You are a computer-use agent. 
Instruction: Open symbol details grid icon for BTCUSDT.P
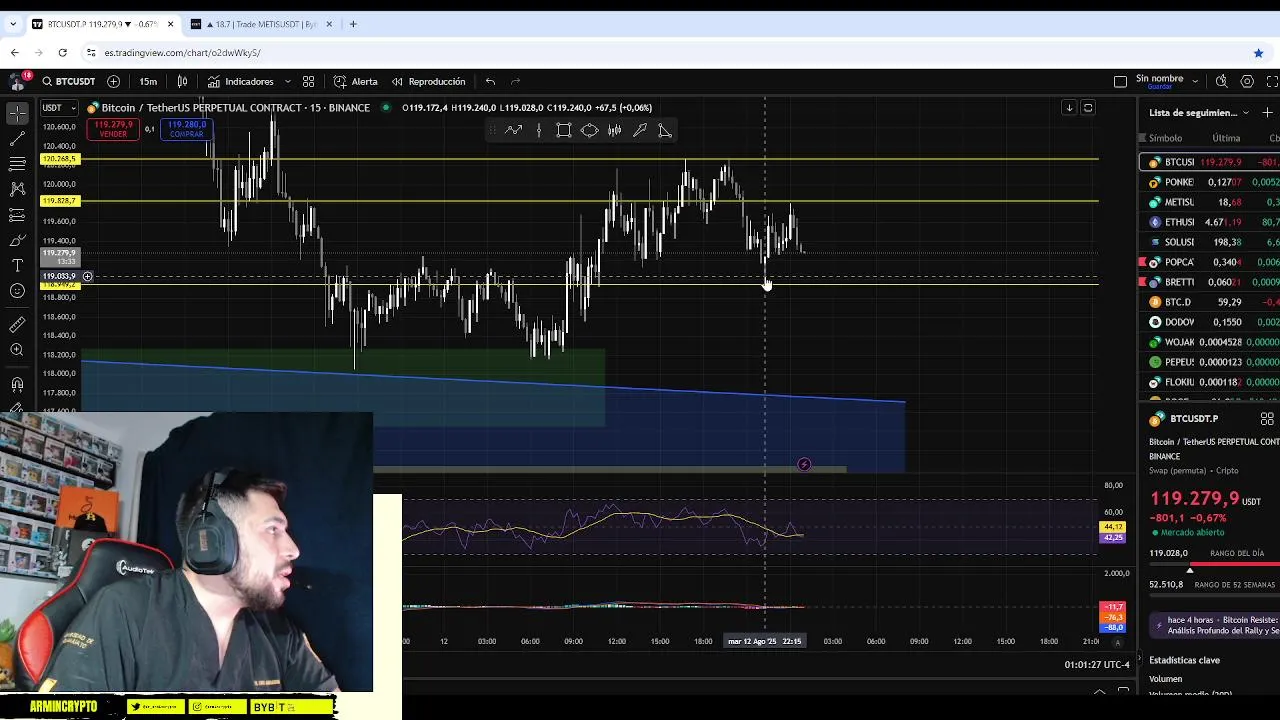pyautogui.click(x=1267, y=419)
